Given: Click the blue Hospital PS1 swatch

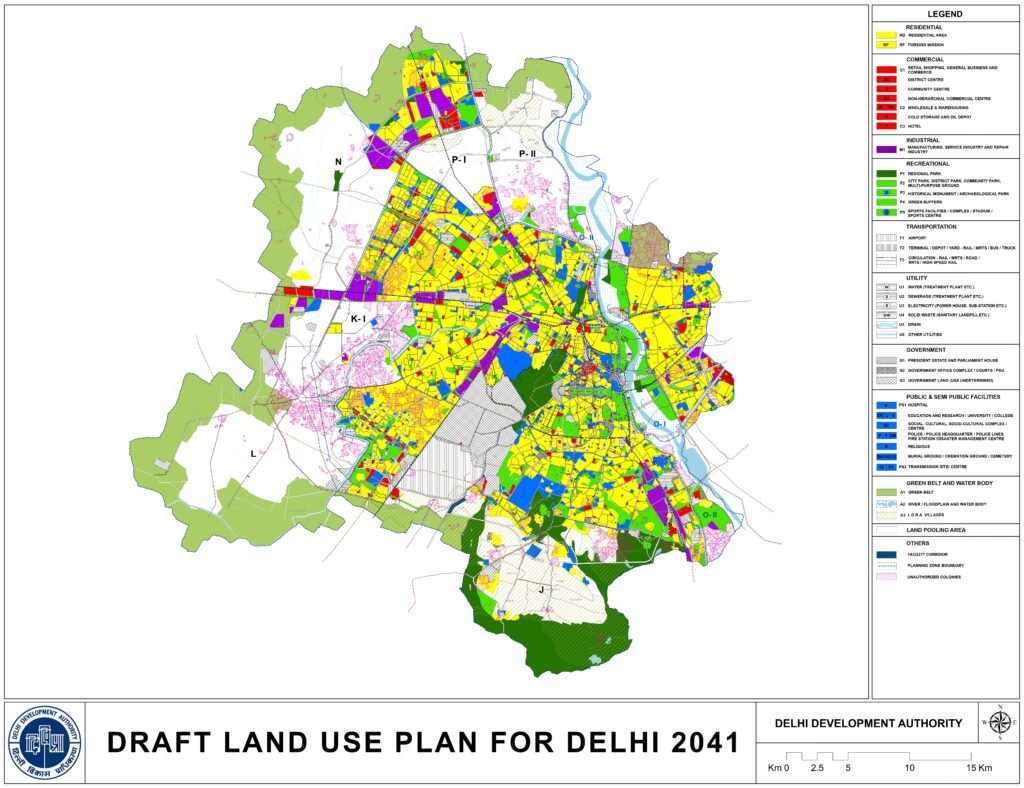Looking at the screenshot, I should 886,405.
